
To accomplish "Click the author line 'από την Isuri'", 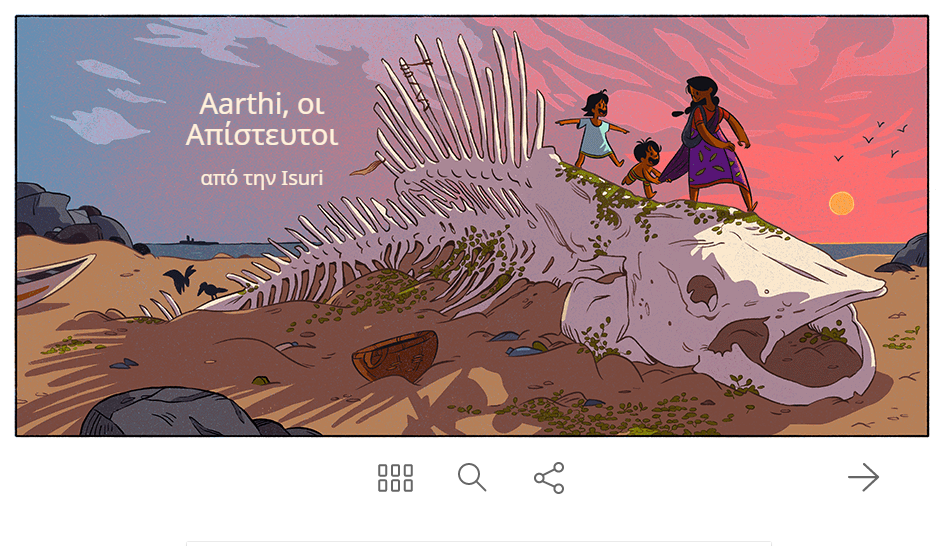I will tap(262, 178).
